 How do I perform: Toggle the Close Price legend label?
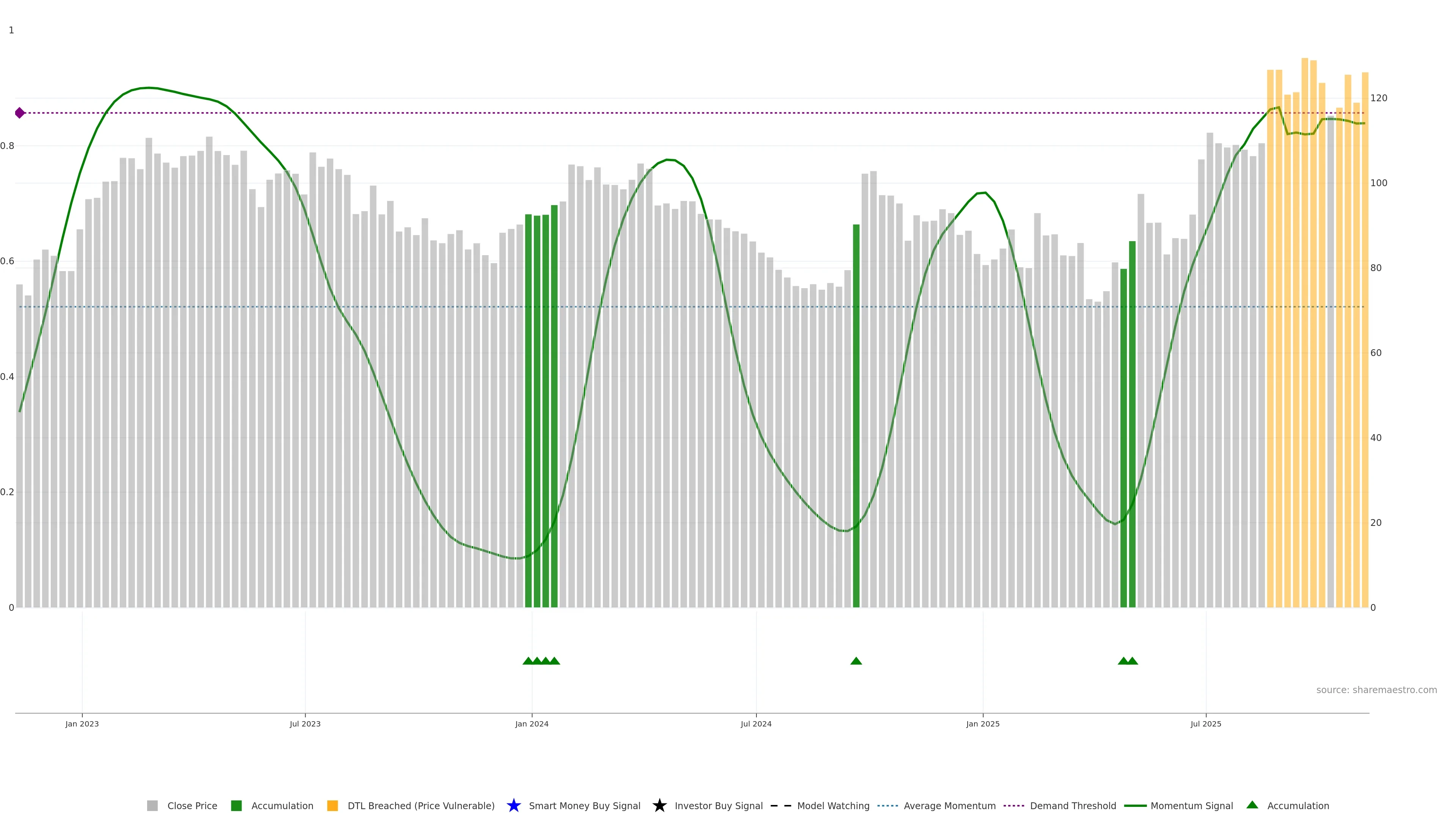(x=192, y=806)
